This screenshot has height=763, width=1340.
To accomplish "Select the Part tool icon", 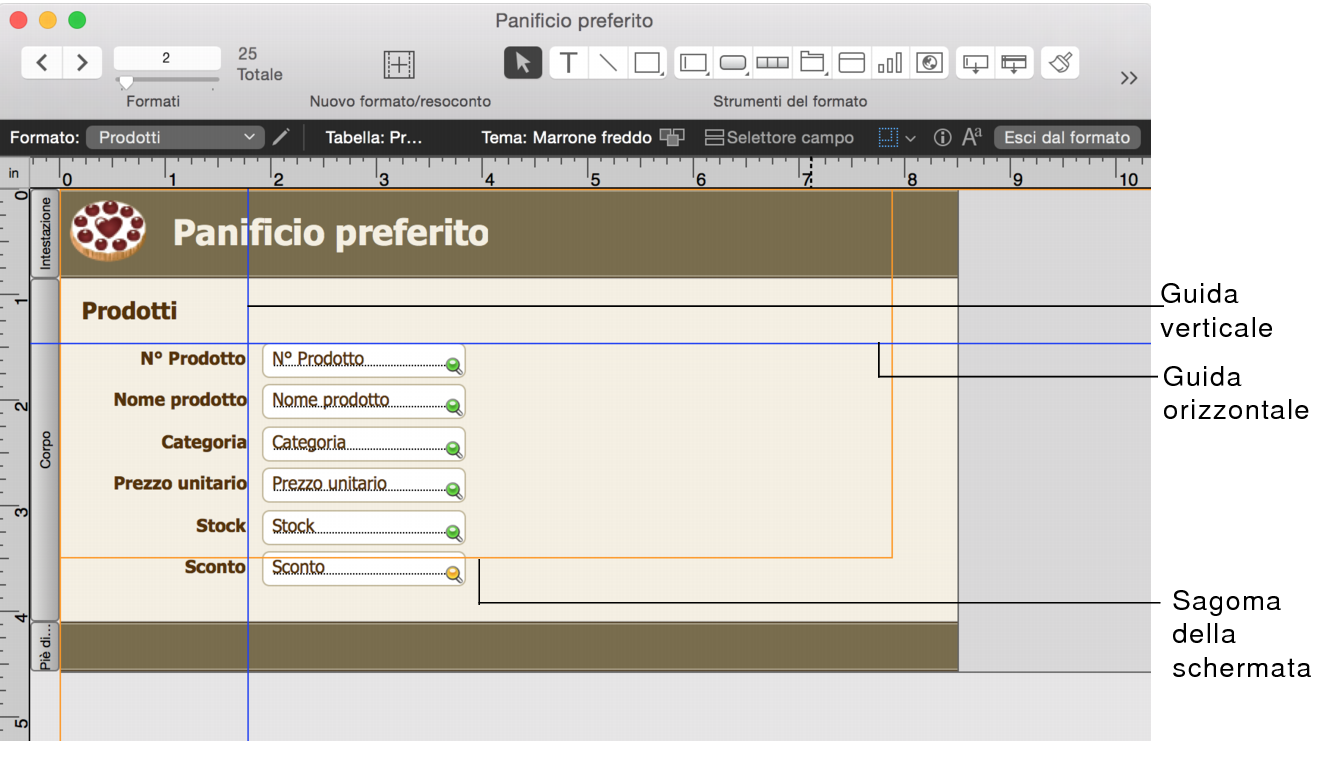I will pos(1014,63).
